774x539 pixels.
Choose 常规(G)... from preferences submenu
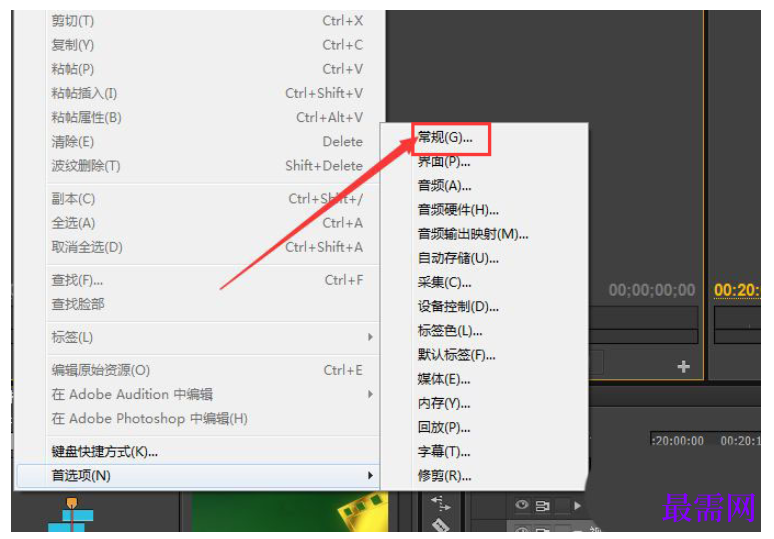[x=445, y=137]
